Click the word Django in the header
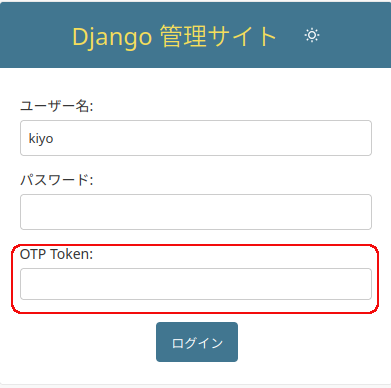 coord(112,37)
